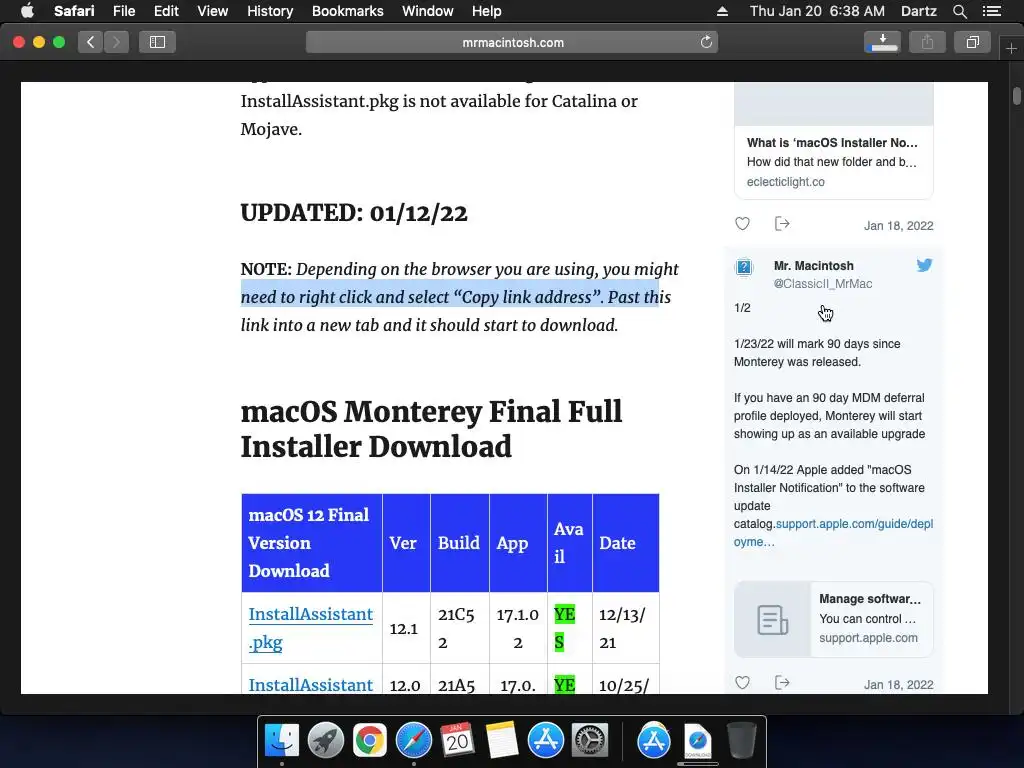Share the Monterey 90 days tweet
This screenshot has height=768, width=1024.
[x=782, y=682]
